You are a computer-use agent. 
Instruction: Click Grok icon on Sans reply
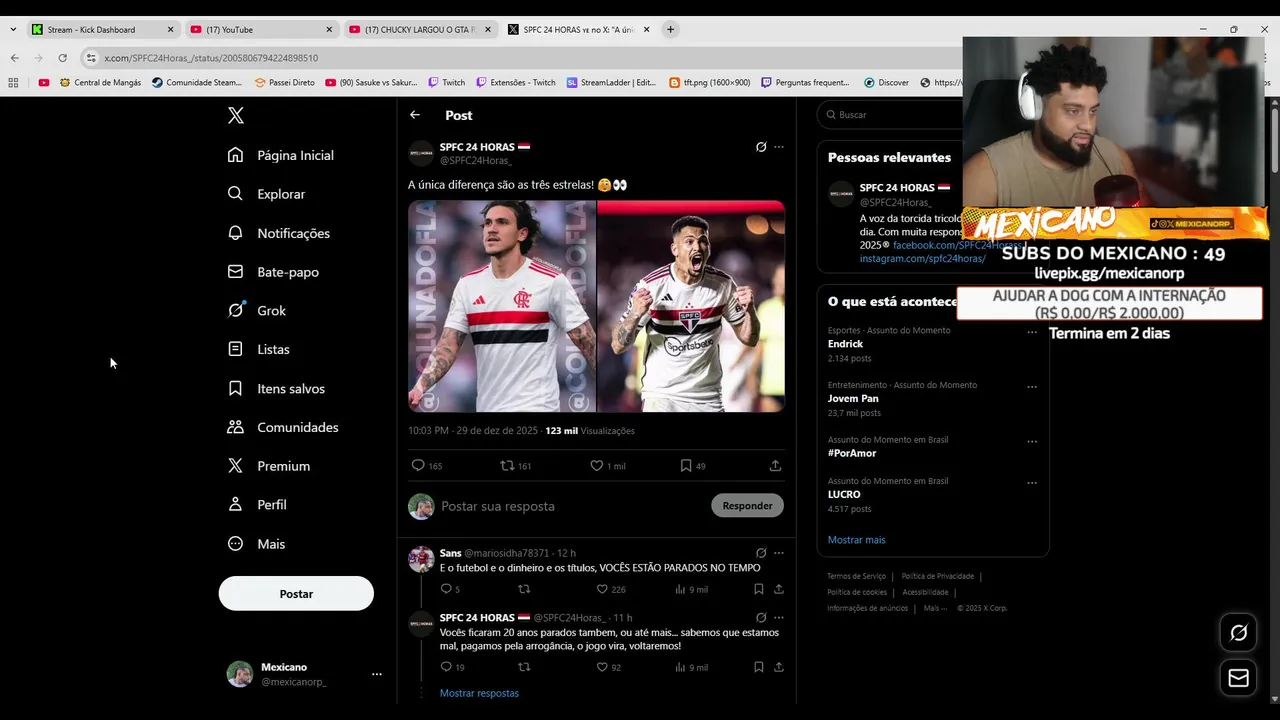coord(761,553)
